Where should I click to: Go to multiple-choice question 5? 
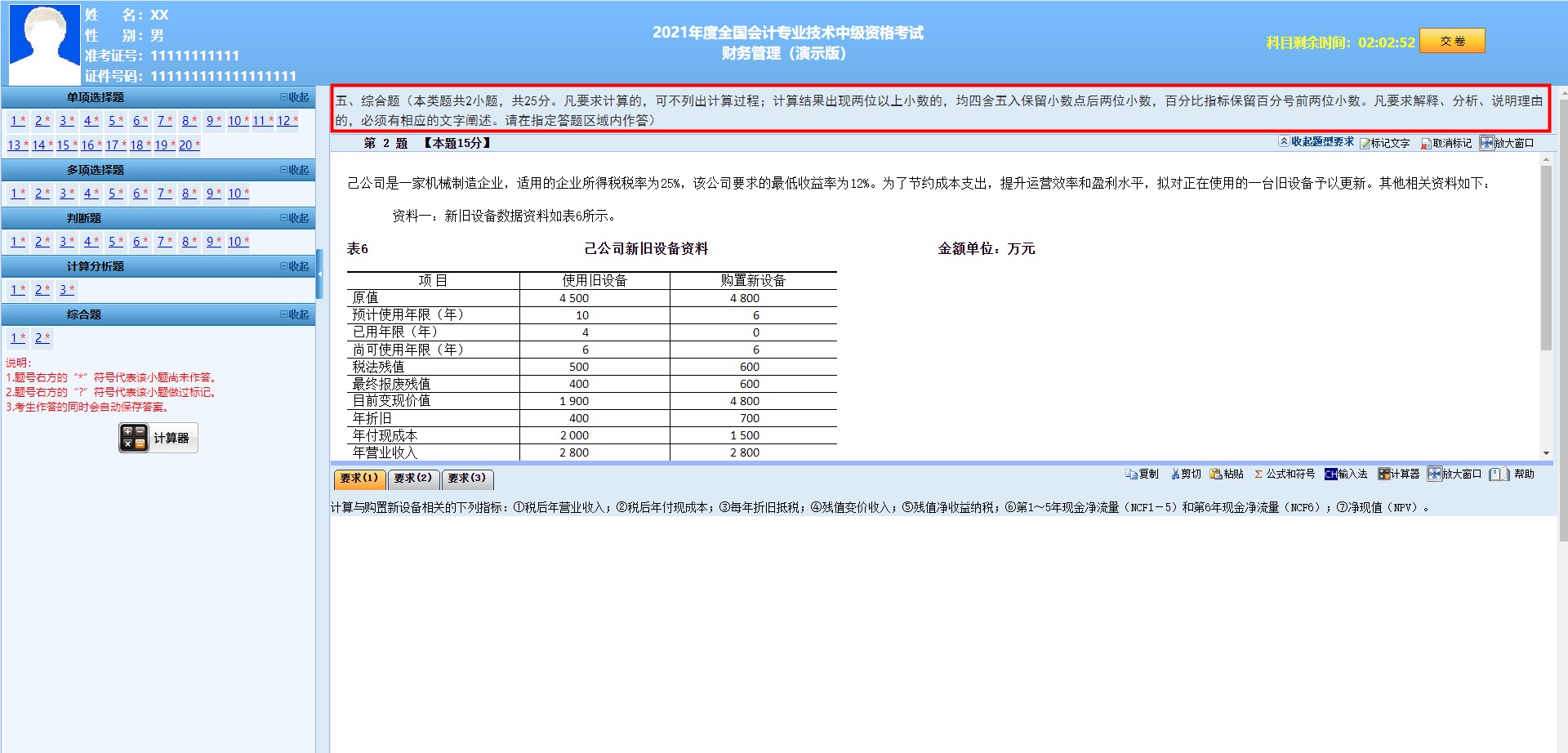(x=115, y=194)
